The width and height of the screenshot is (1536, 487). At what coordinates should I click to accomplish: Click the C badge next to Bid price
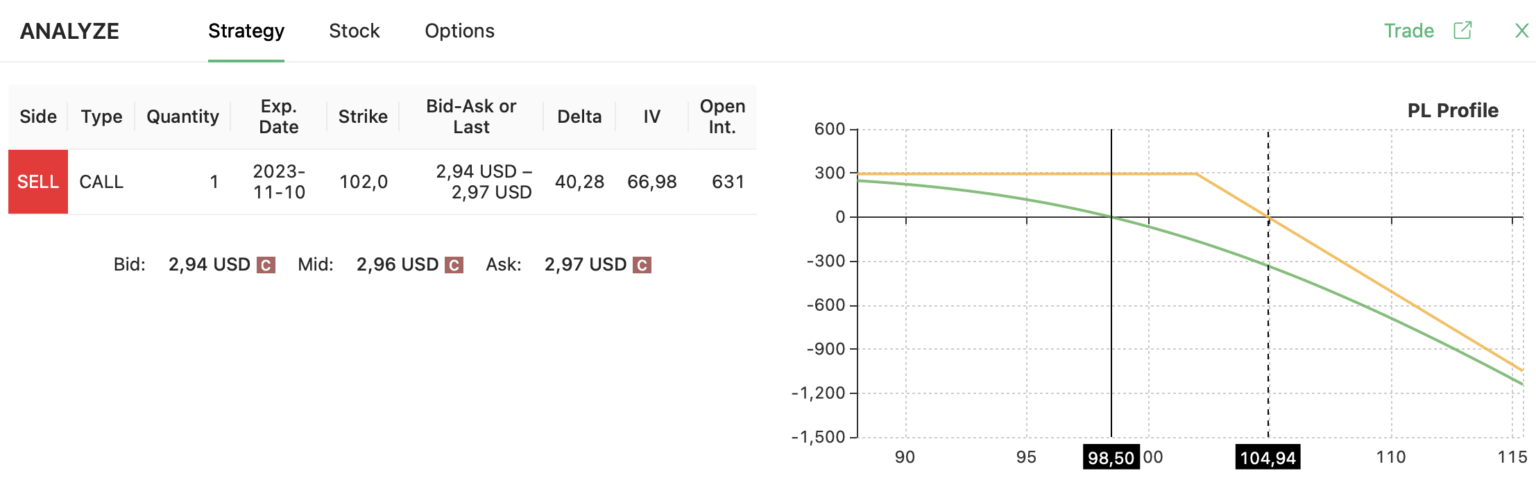point(266,265)
